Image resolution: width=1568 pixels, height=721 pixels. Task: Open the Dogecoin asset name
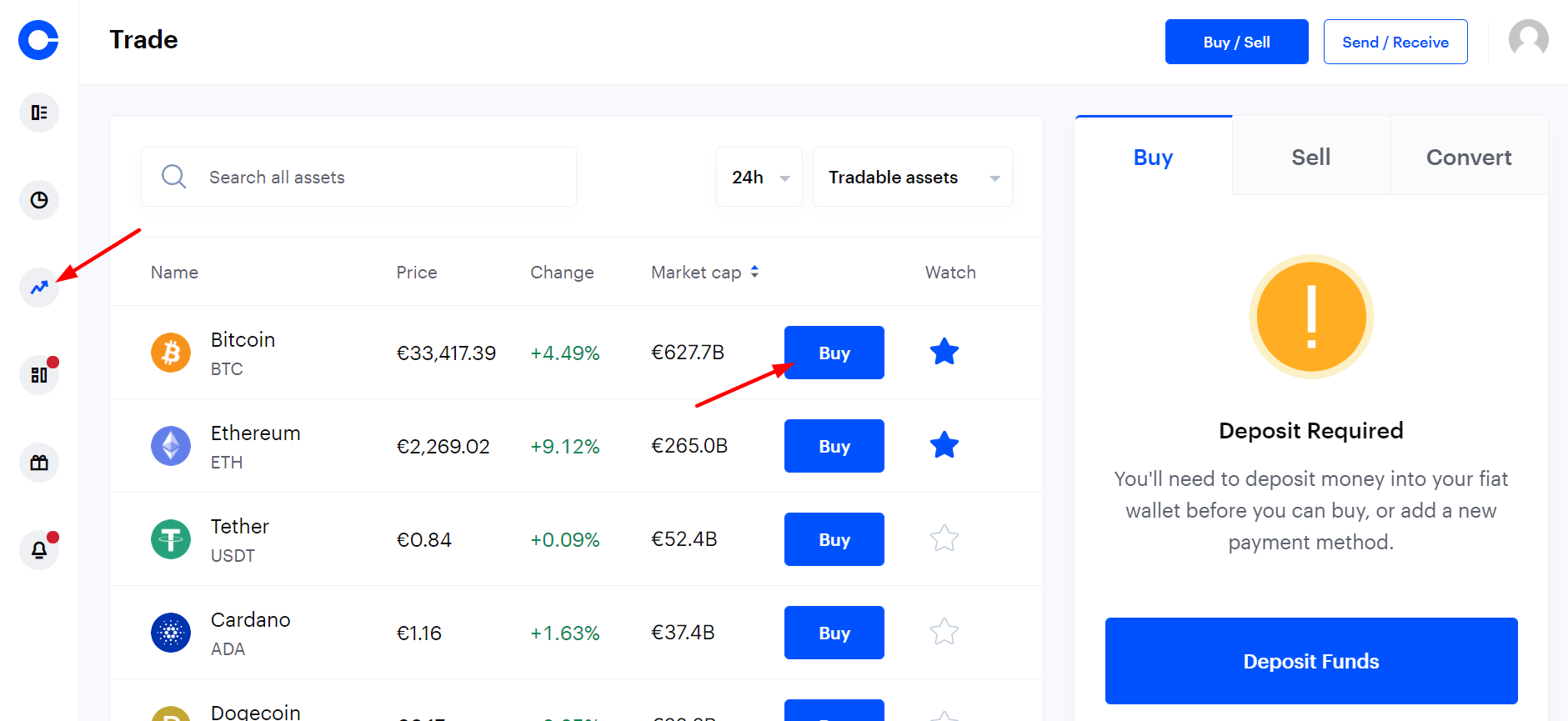[255, 712]
